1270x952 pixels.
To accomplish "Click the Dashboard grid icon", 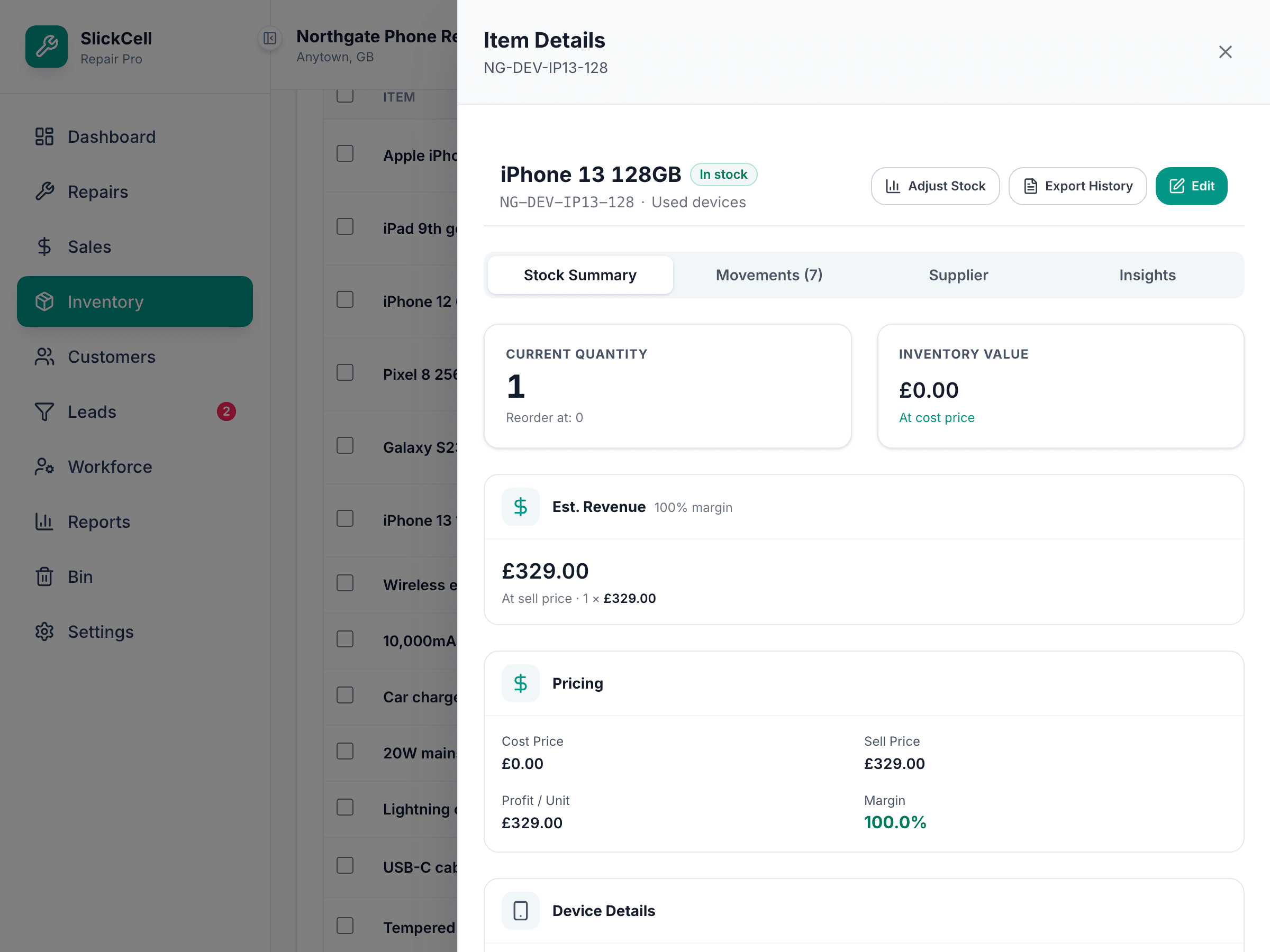I will point(44,136).
